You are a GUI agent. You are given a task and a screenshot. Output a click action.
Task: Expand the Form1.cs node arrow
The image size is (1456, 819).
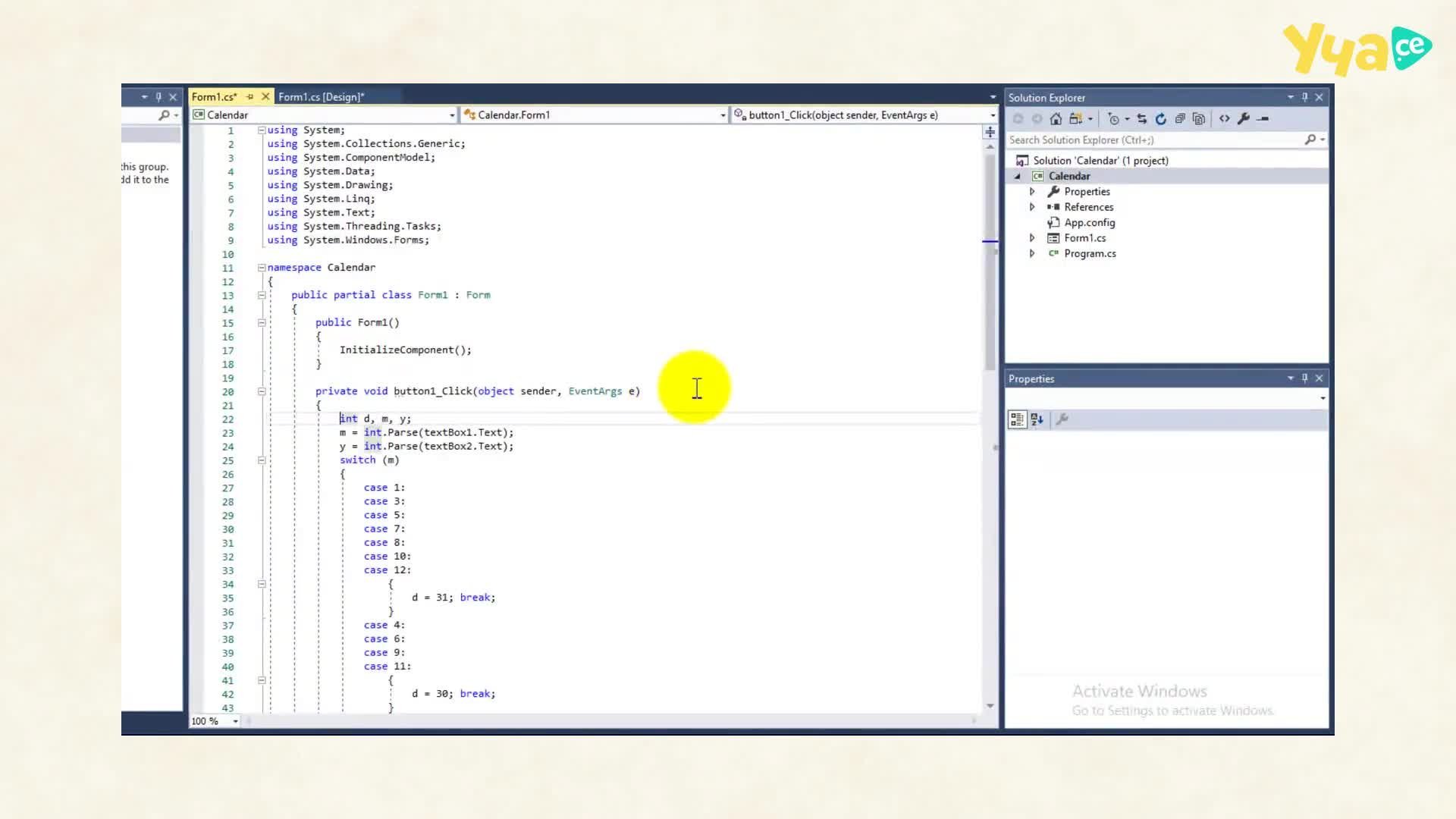pos(1032,238)
